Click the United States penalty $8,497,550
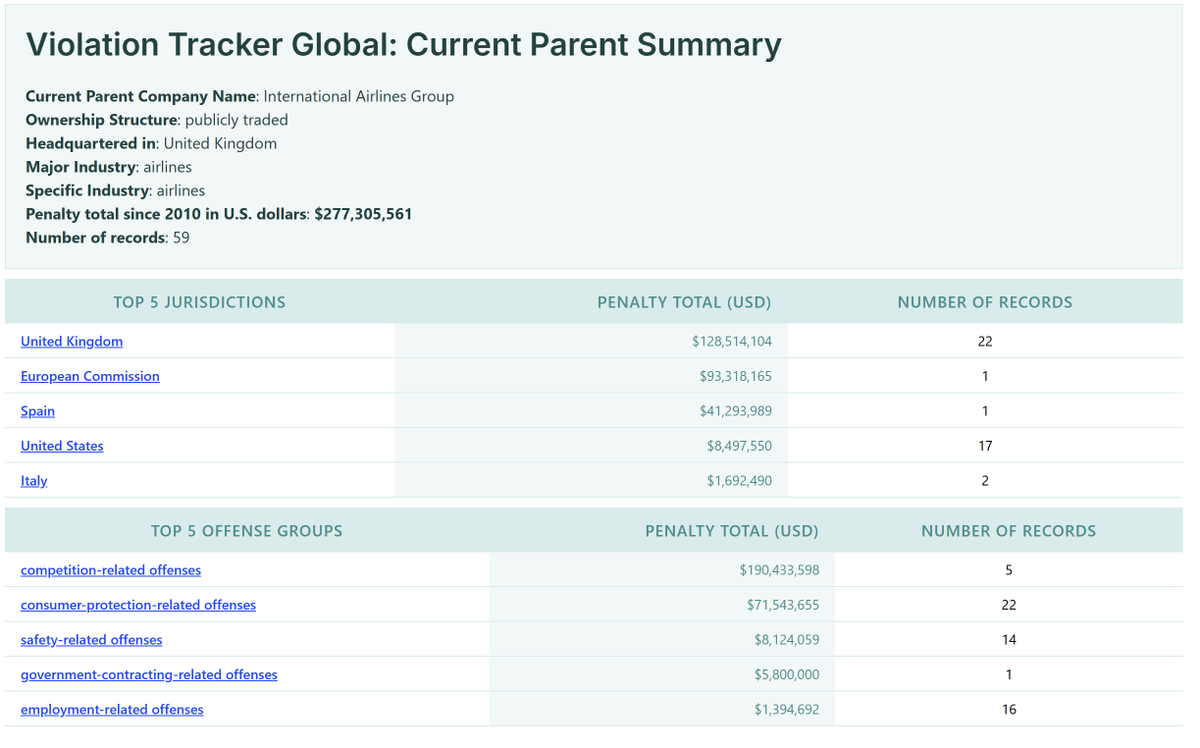 tap(739, 446)
